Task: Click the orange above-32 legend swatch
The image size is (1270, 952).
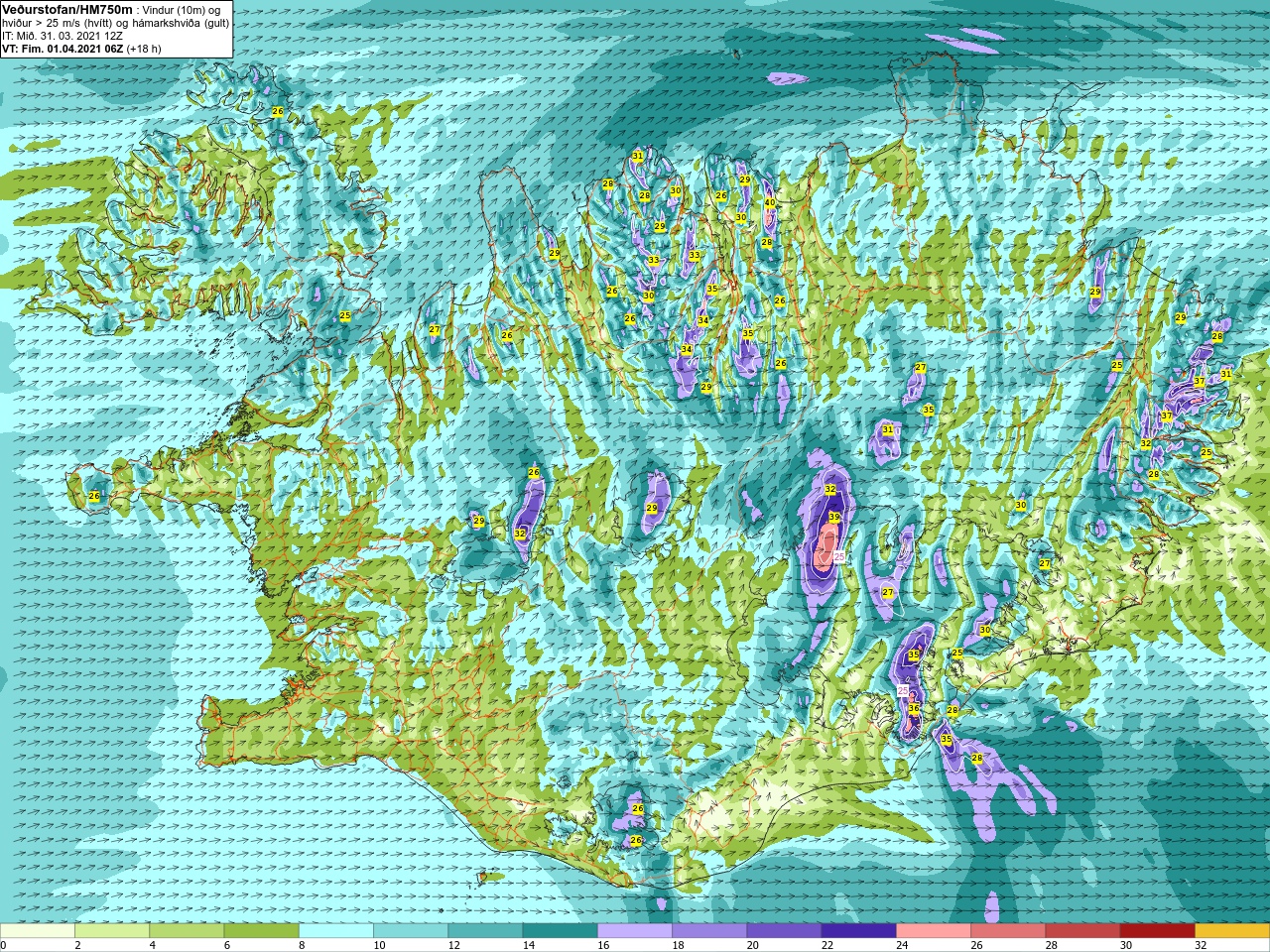Action: click(1232, 931)
